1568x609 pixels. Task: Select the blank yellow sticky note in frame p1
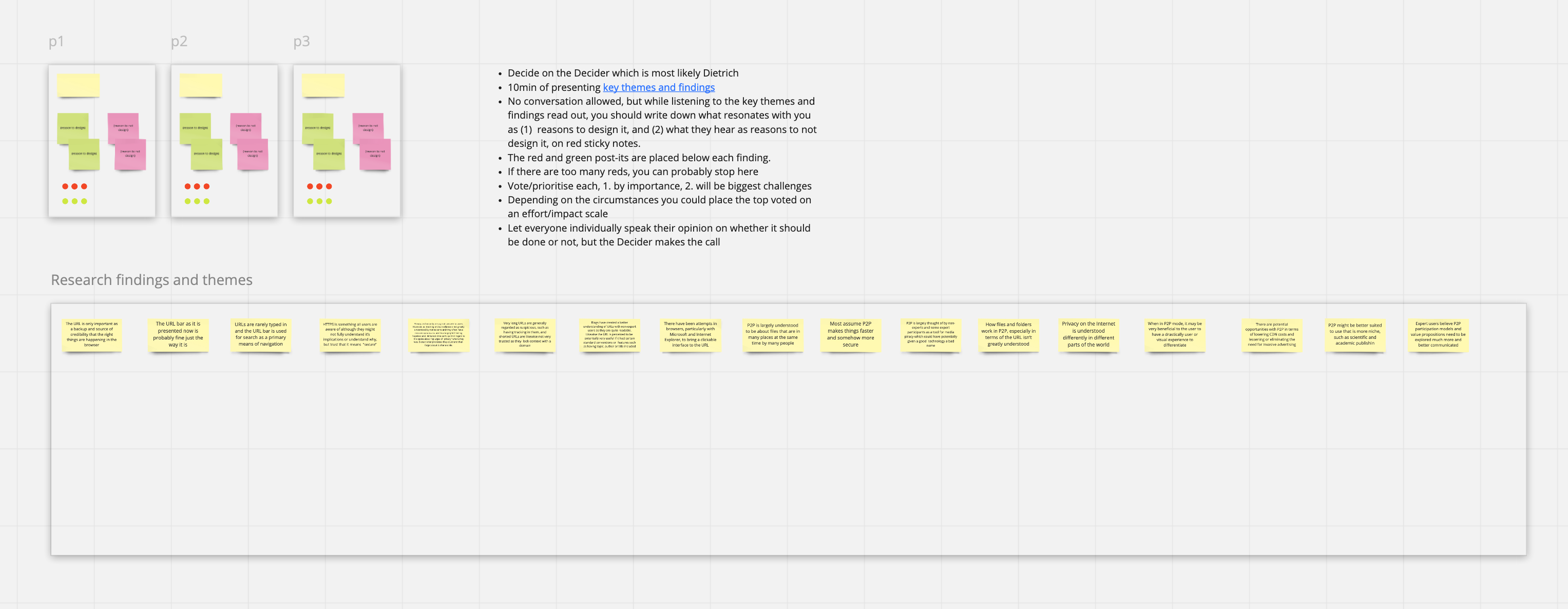tap(78, 85)
